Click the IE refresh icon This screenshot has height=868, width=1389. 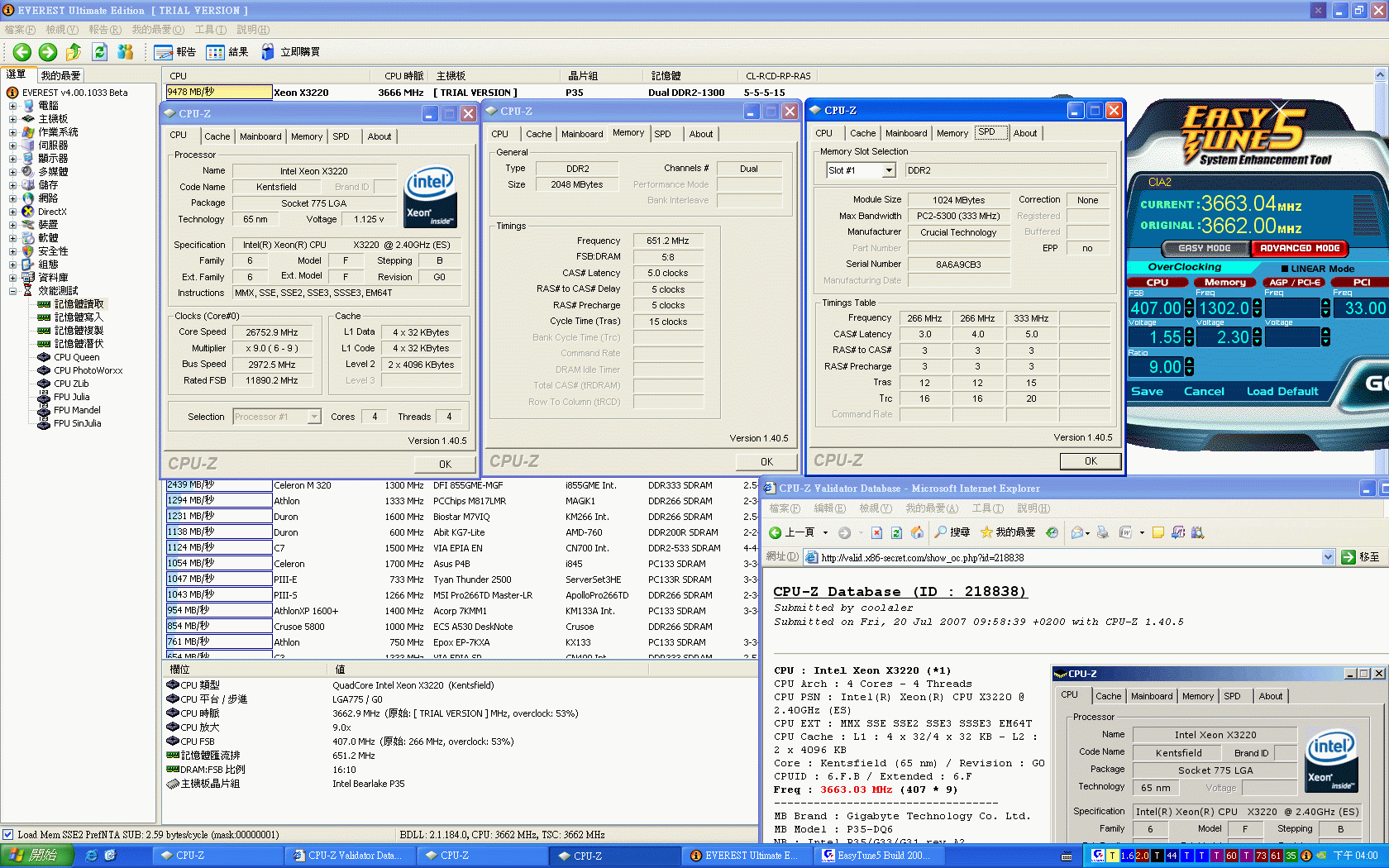897,532
